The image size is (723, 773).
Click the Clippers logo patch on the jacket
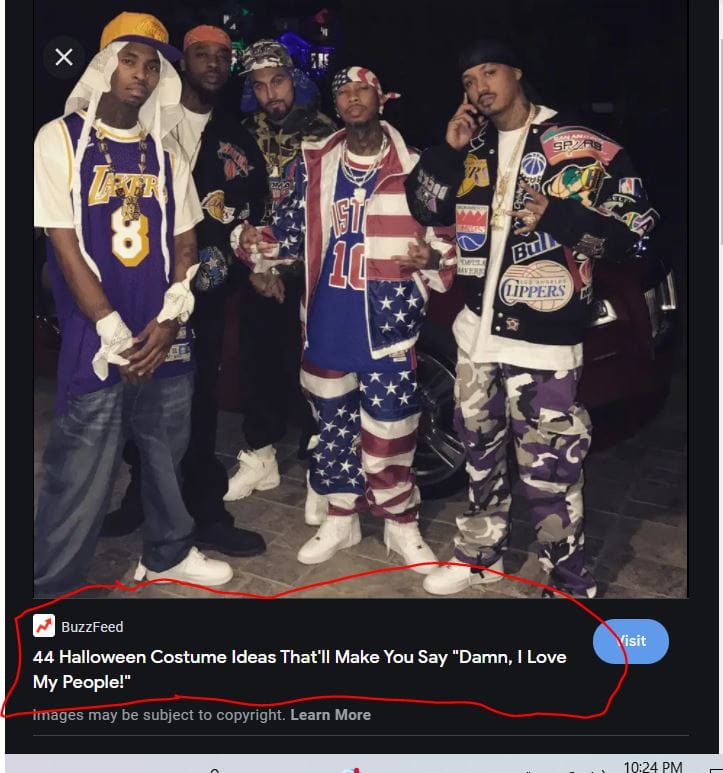click(x=536, y=285)
